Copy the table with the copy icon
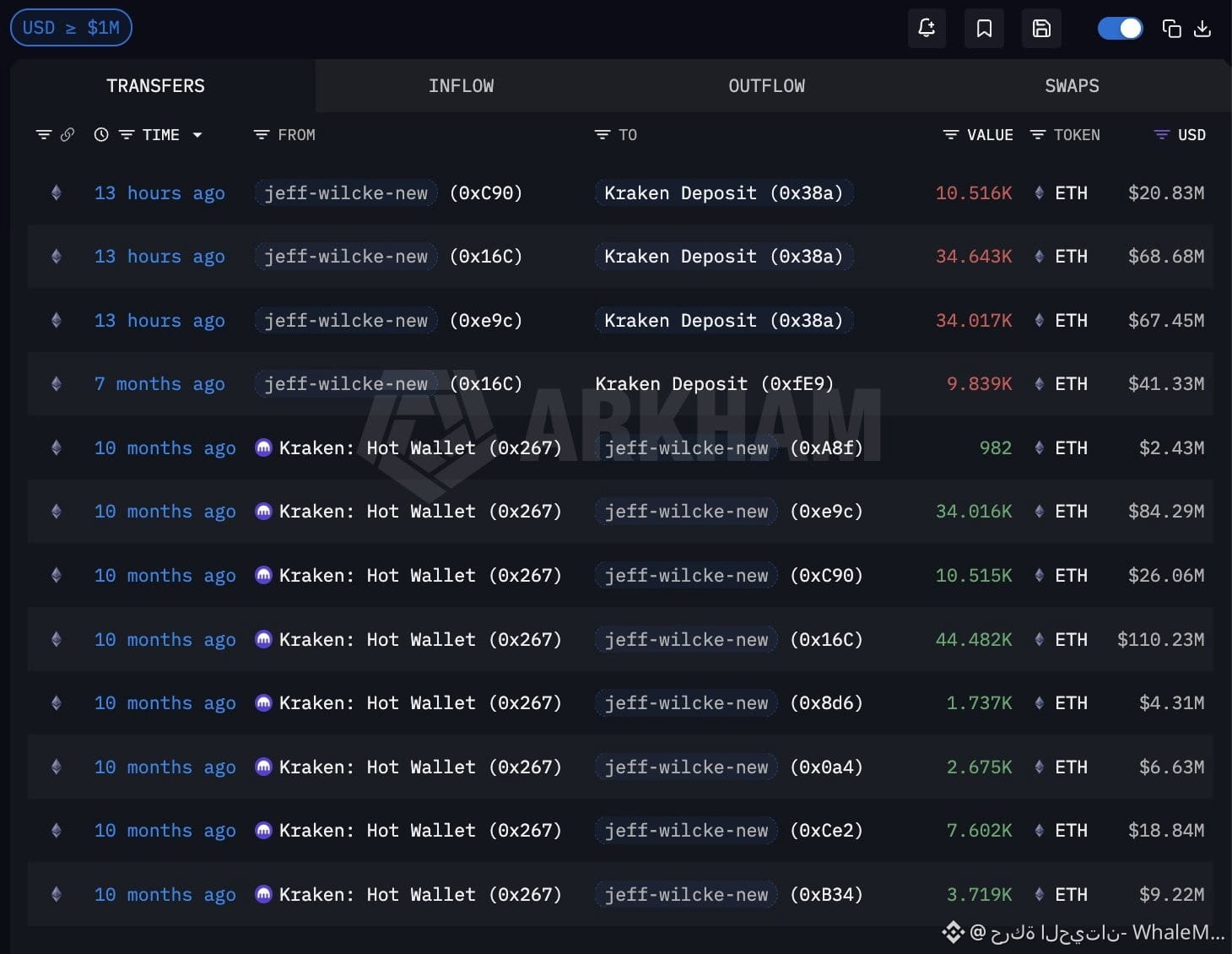 point(1171,29)
